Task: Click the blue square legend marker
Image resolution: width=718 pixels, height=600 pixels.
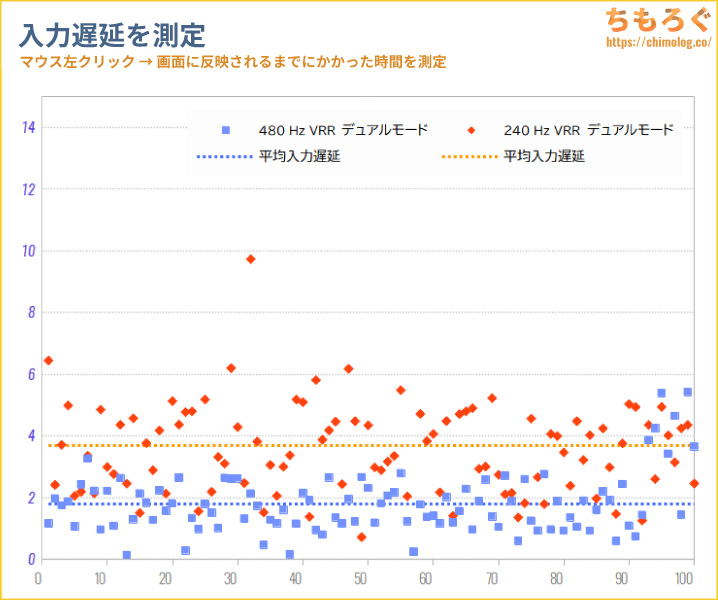Action: (225, 130)
